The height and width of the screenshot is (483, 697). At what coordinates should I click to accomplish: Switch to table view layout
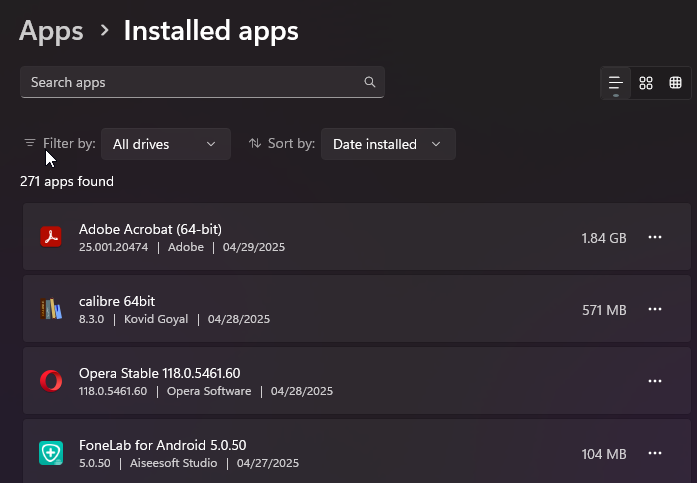pos(675,83)
